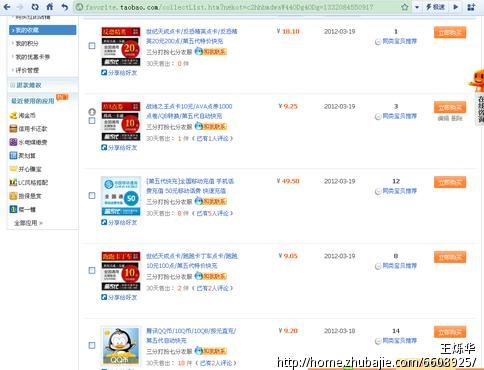This screenshot has width=484, height=370.
Task: Click the go/play arrow beside the address bar
Action: 456,7
